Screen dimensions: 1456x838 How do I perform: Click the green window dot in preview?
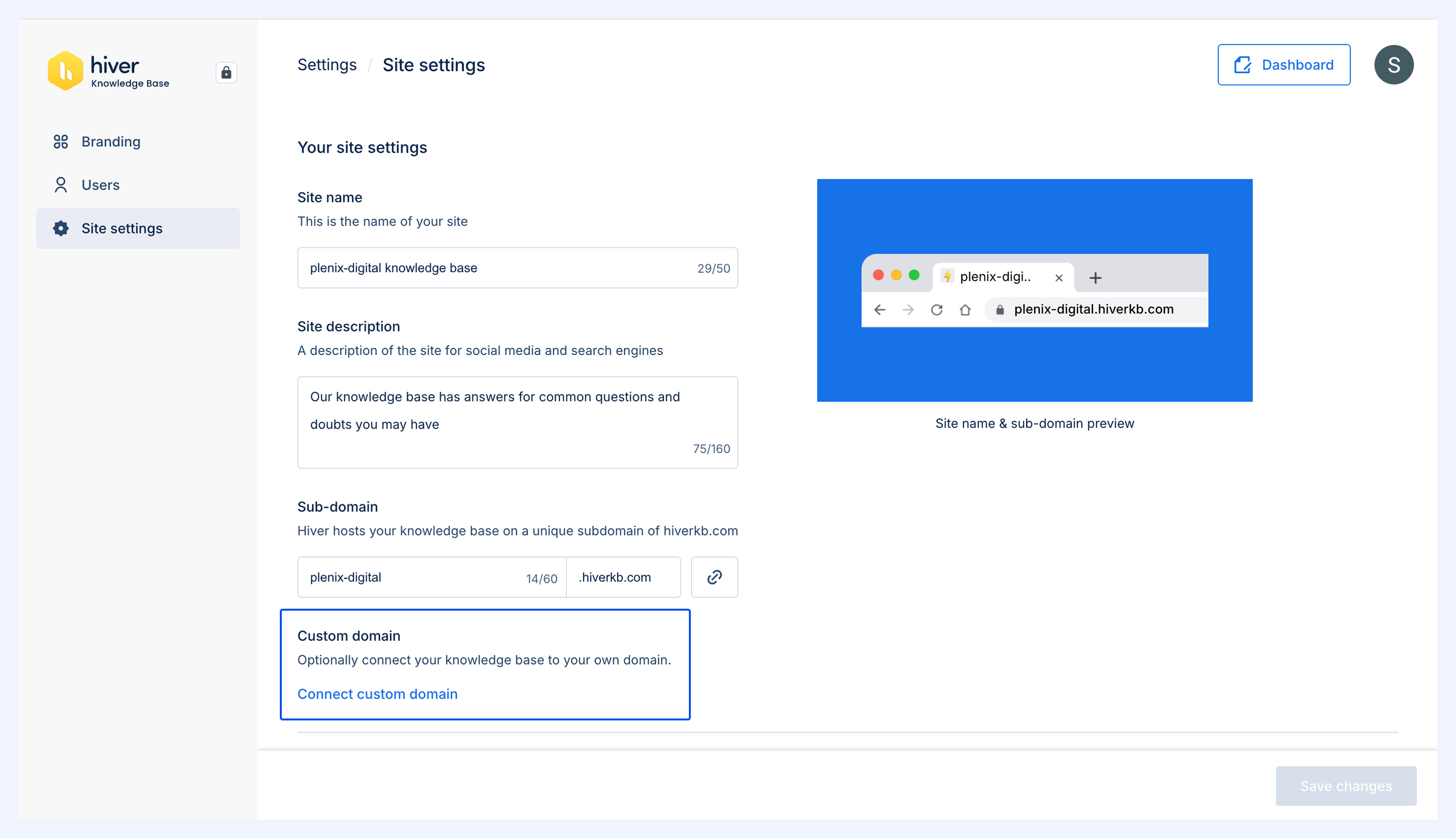[x=914, y=275]
